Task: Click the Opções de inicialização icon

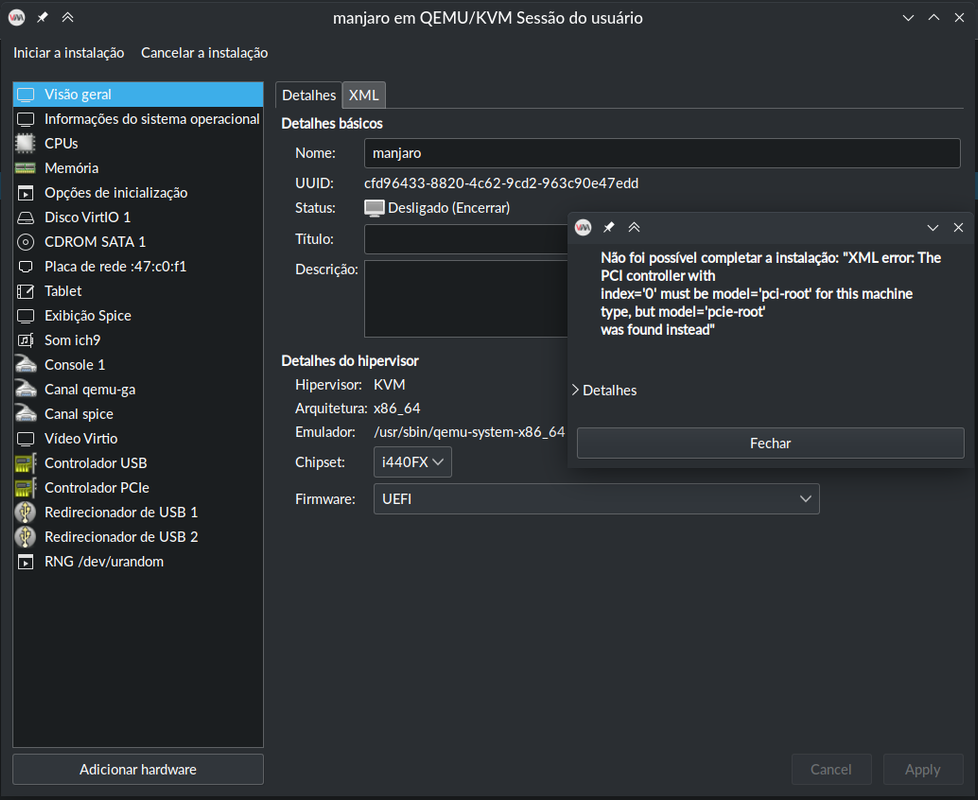Action: (x=26, y=193)
